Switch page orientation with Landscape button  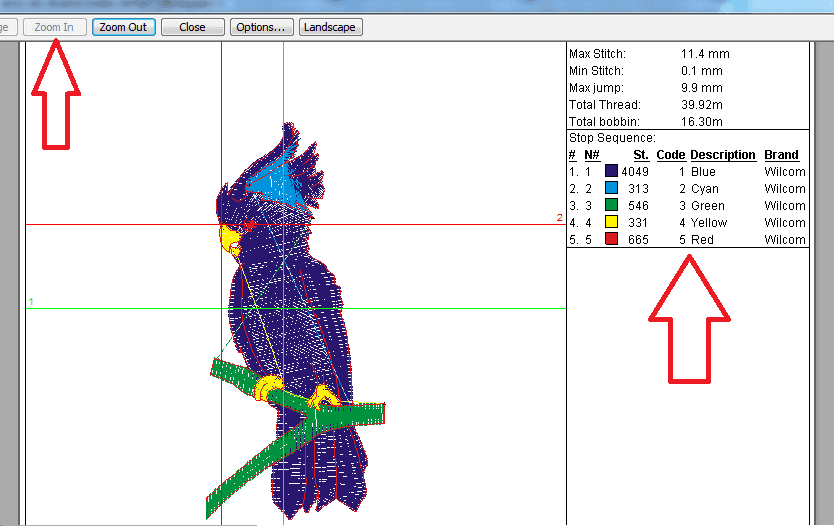pos(330,27)
